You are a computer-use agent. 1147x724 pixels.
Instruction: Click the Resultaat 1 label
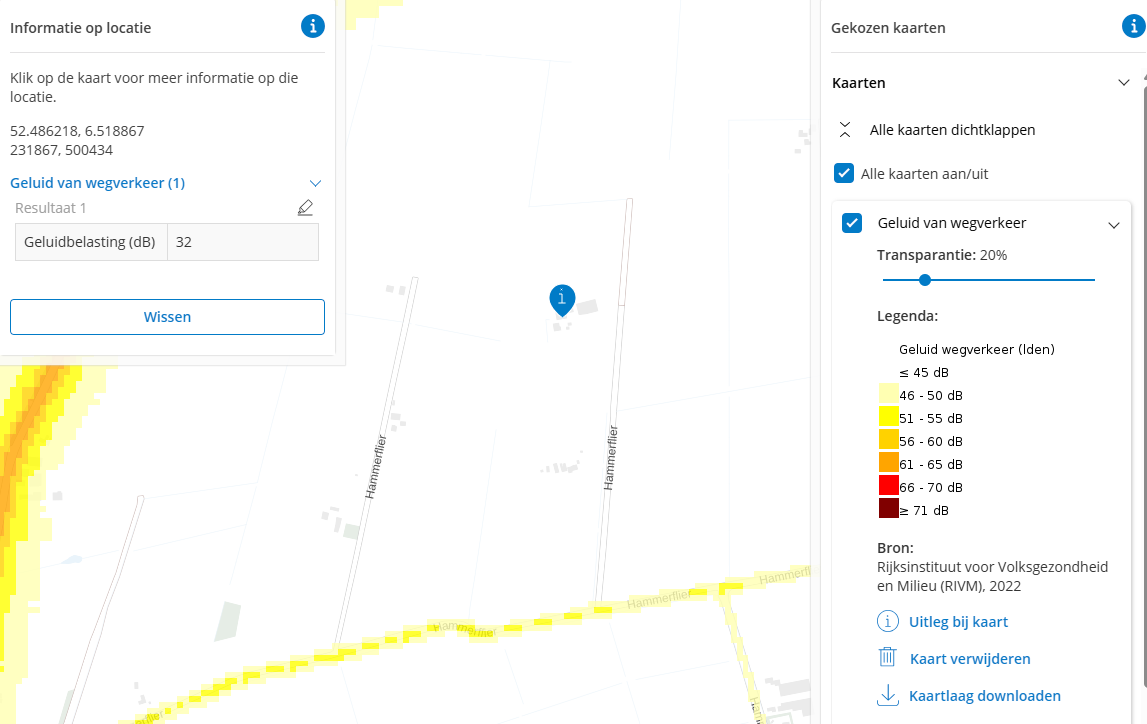(x=50, y=208)
